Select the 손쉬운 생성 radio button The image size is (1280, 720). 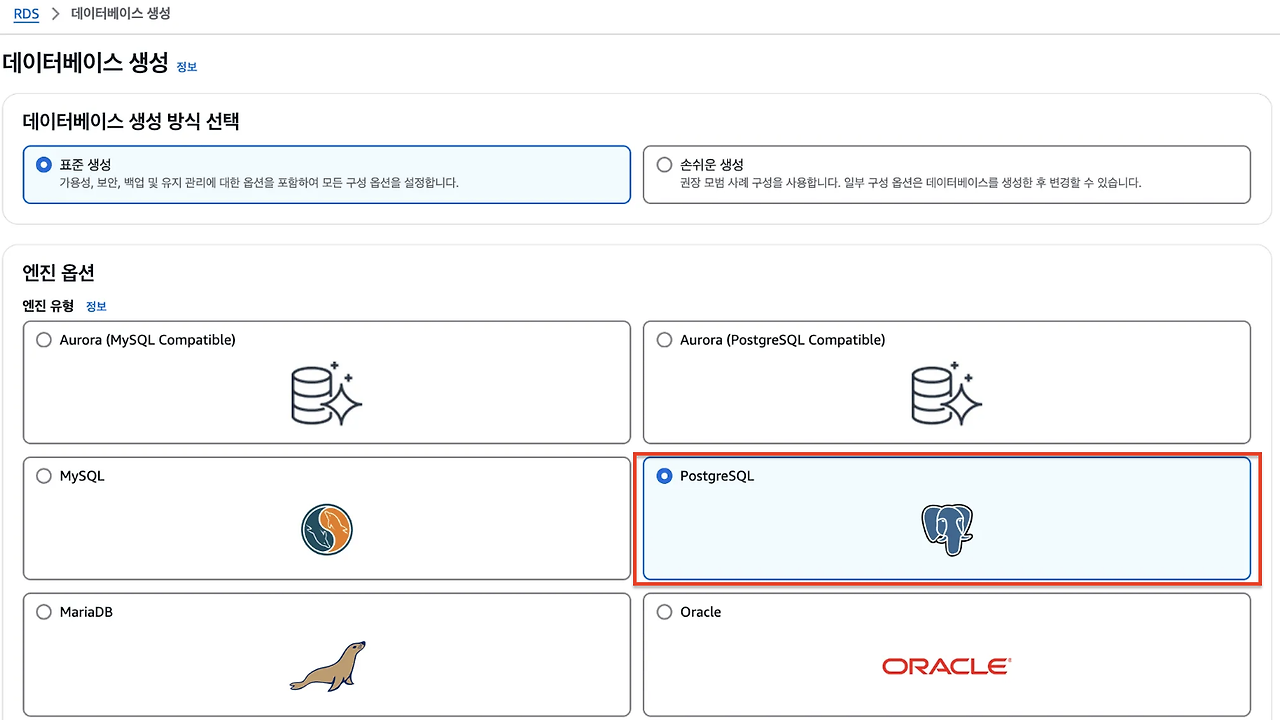(x=664, y=164)
